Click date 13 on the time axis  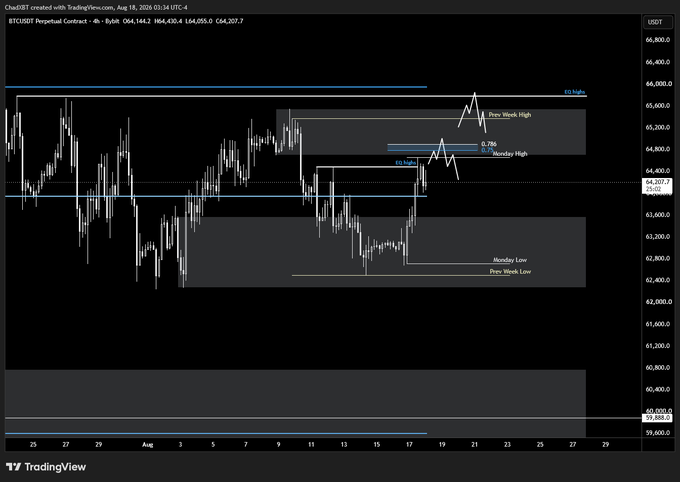[344, 444]
